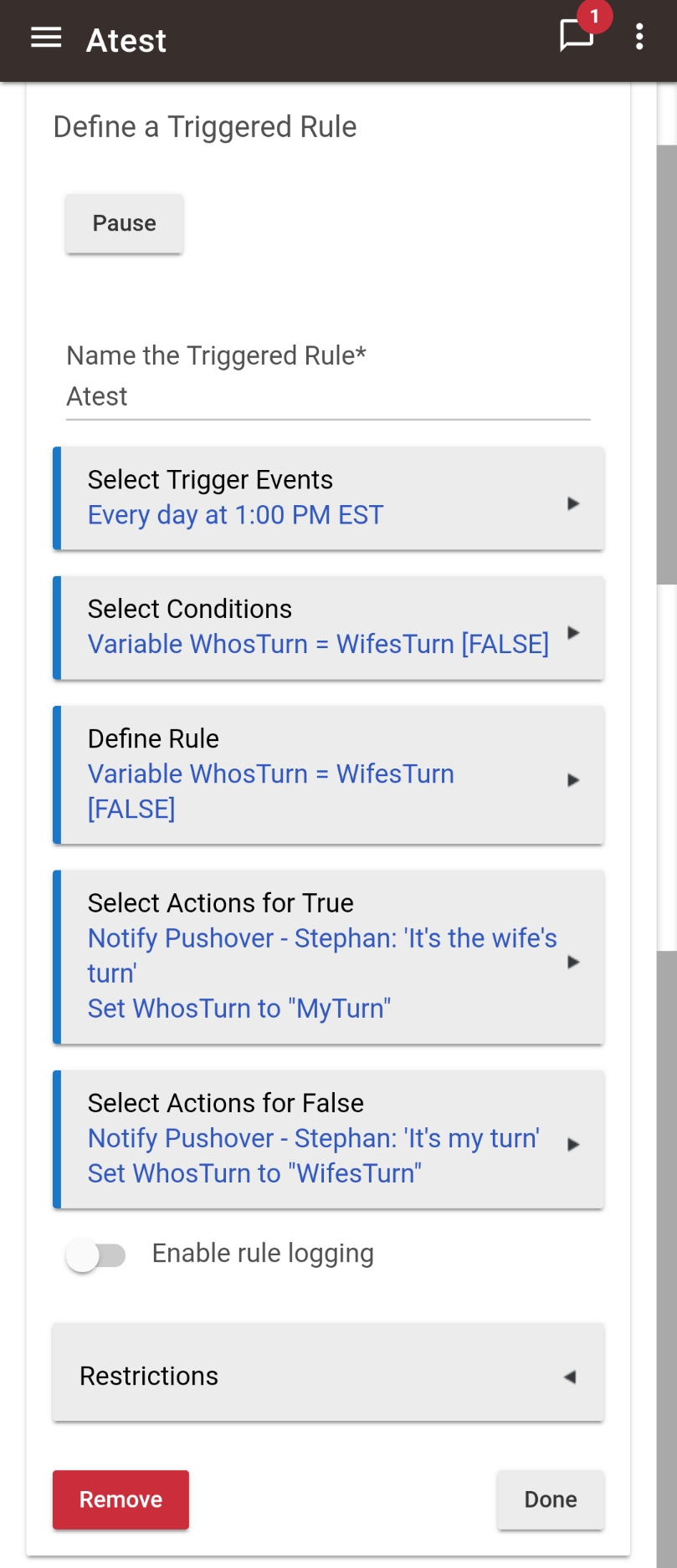Click the Done button
Image resolution: width=677 pixels, height=1568 pixels.
pyautogui.click(x=551, y=1499)
